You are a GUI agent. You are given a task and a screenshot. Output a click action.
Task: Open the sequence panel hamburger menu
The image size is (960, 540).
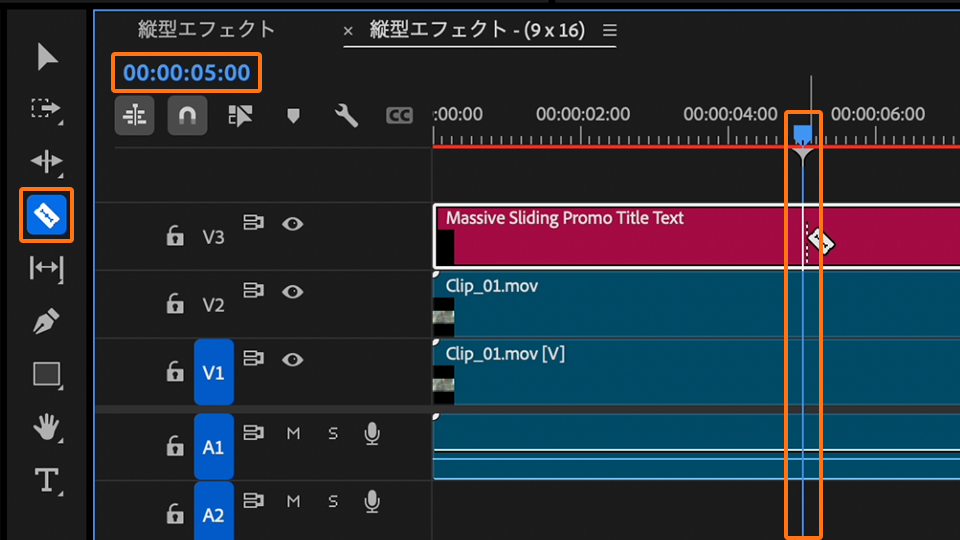610,30
